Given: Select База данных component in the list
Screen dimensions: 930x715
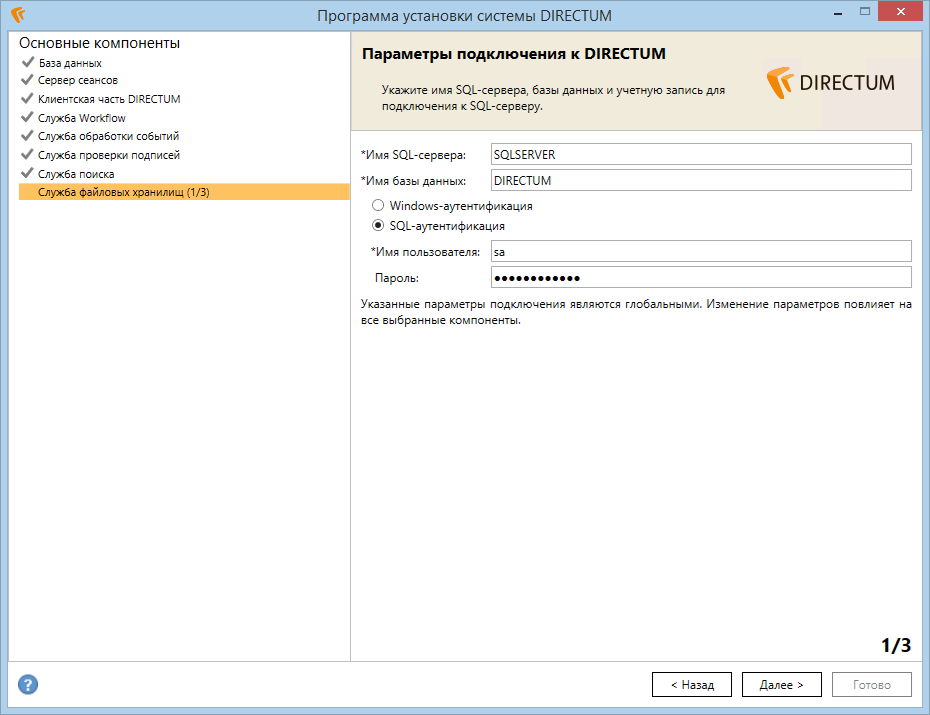Looking at the screenshot, I should [70, 63].
